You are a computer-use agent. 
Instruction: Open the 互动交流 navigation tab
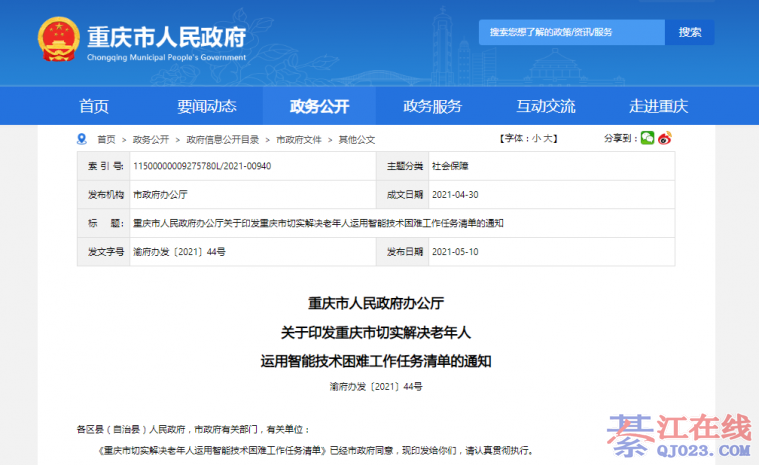[x=545, y=106]
